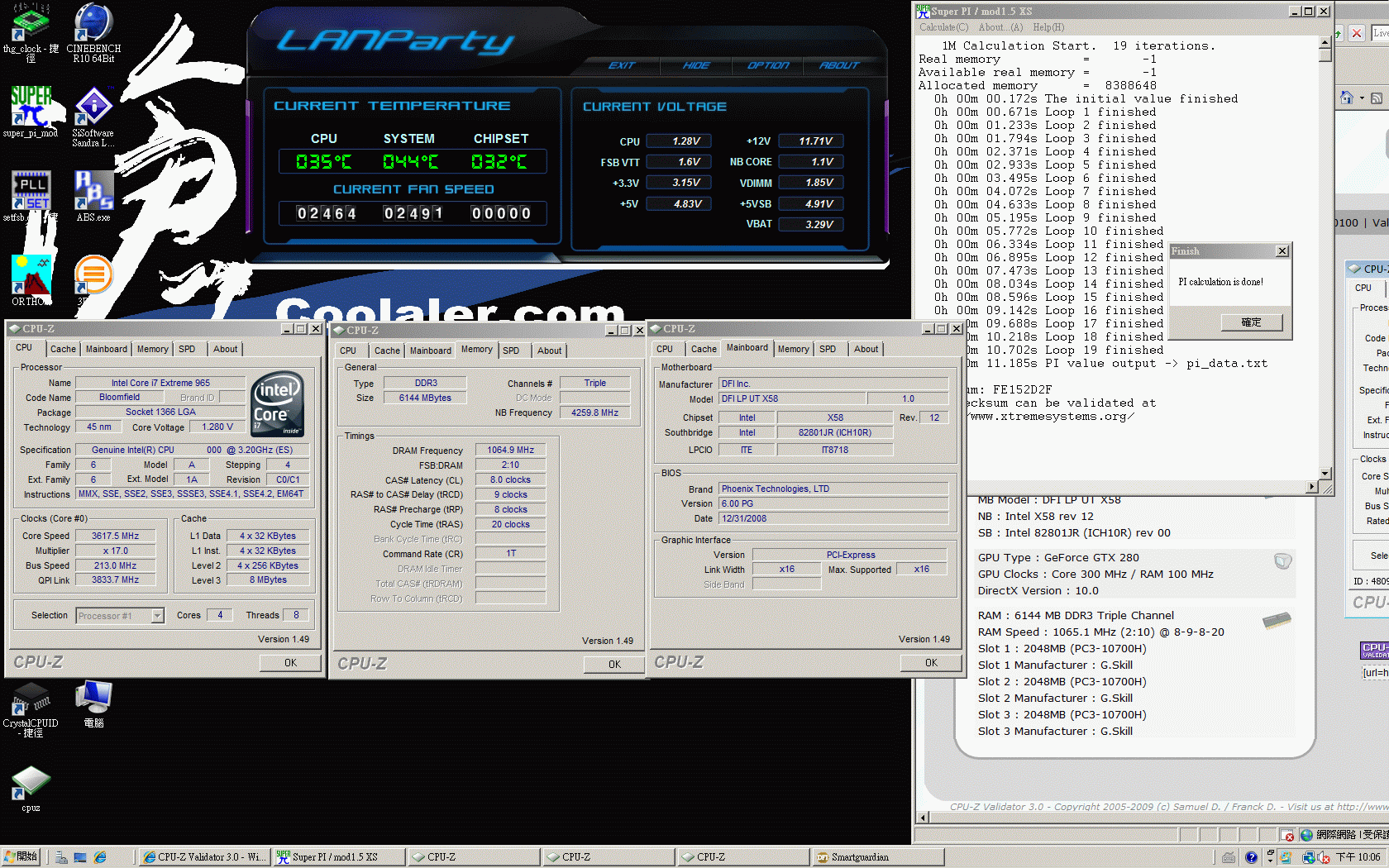The image size is (1389, 868).
Task: Click the RSS feed icon in browser toolbar
Action: pos(1377,98)
